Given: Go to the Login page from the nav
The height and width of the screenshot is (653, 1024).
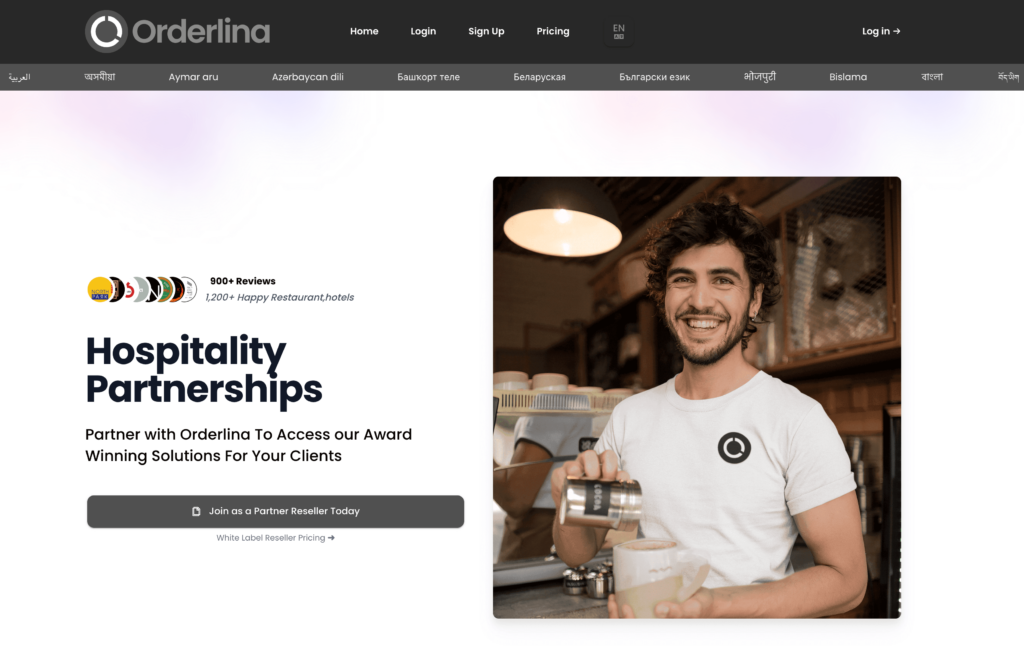Looking at the screenshot, I should point(423,31).
